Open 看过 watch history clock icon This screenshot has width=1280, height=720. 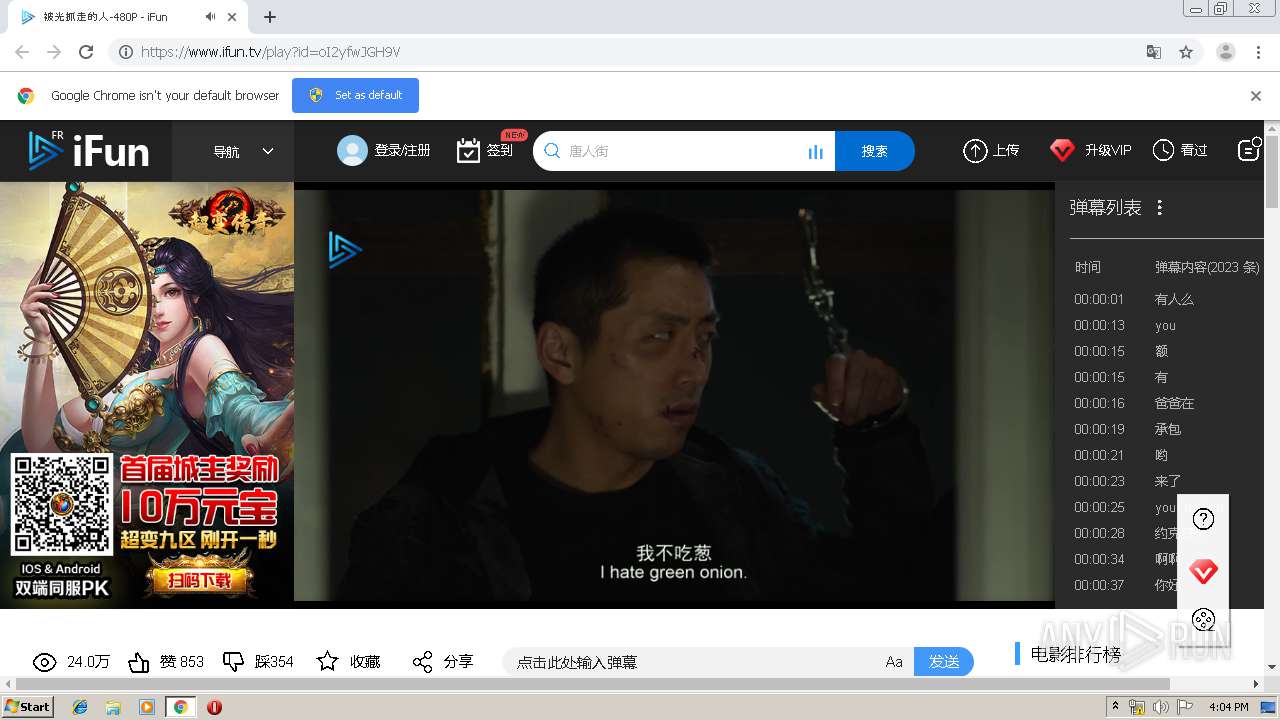[x=1163, y=150]
